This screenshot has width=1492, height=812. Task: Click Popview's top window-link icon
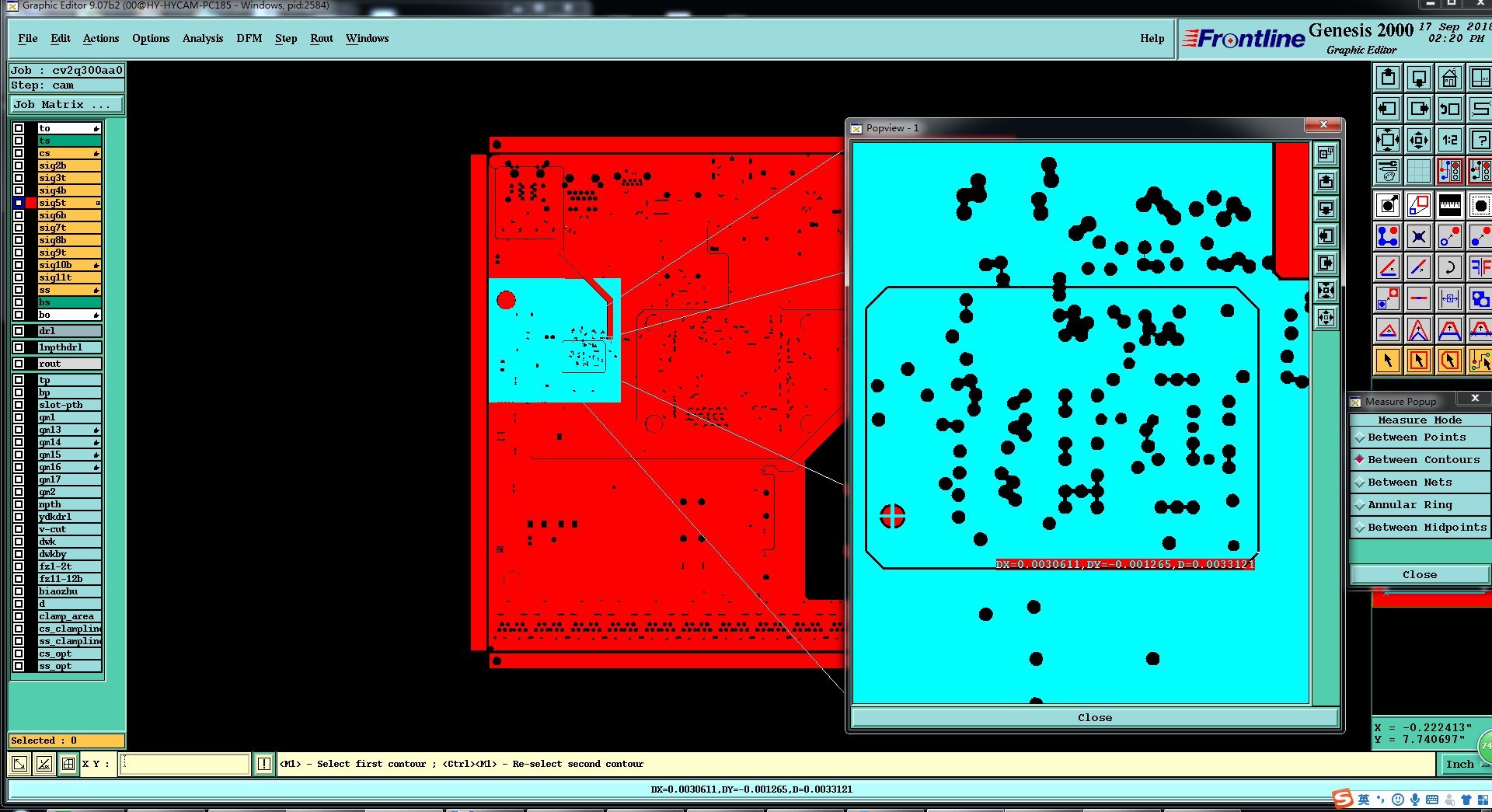pos(1326,154)
